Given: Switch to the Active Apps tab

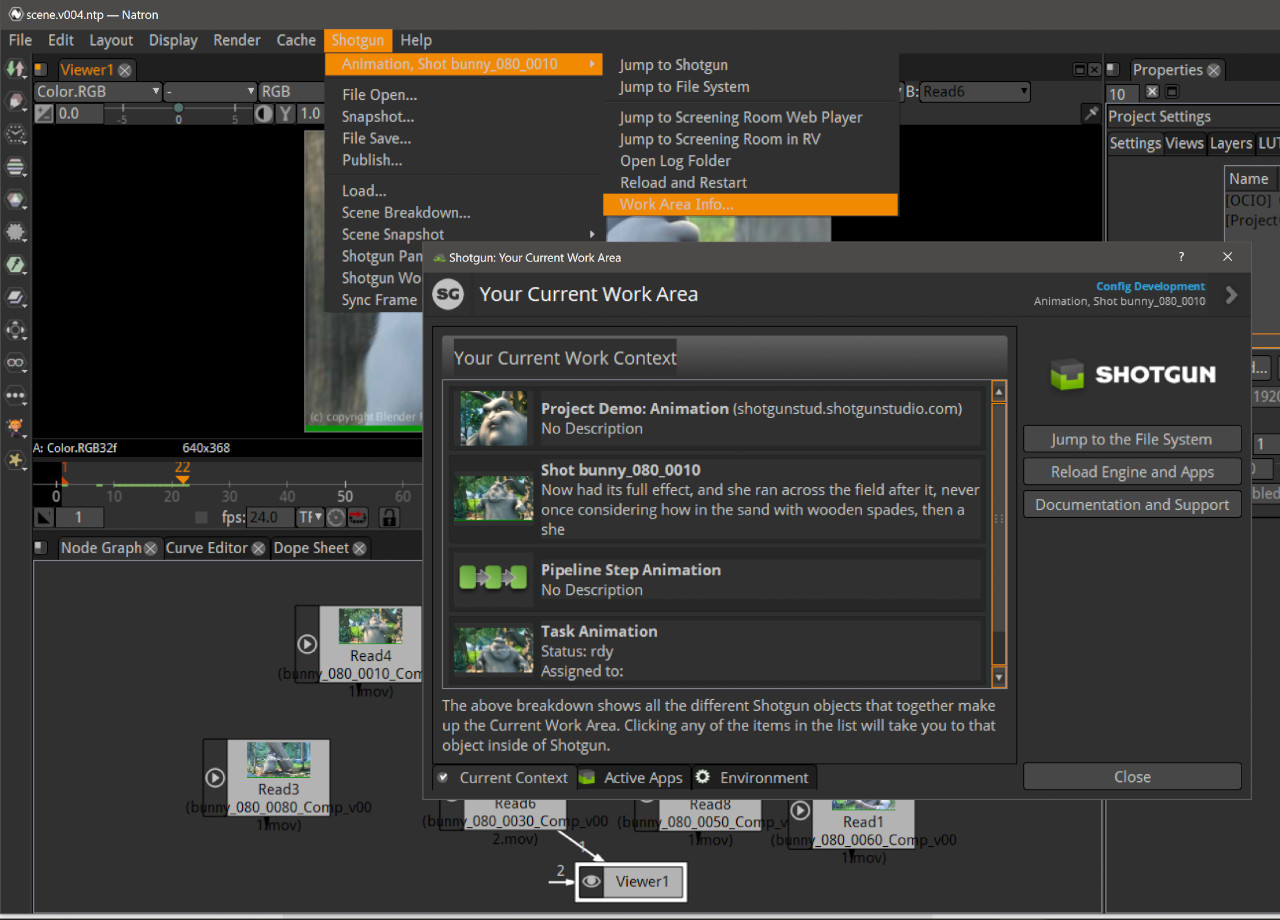Looking at the screenshot, I should click(x=632, y=777).
